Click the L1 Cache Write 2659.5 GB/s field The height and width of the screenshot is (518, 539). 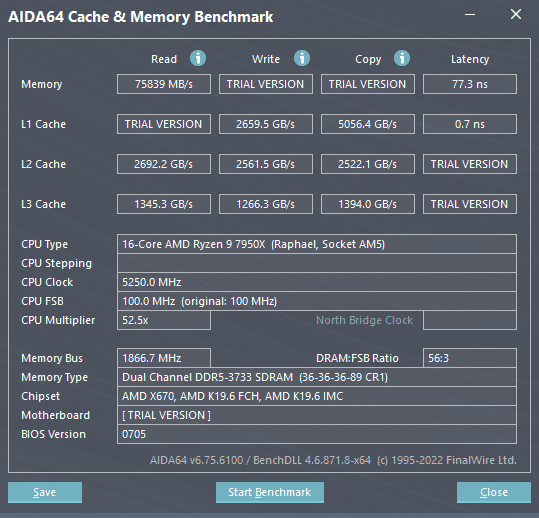[266, 124]
